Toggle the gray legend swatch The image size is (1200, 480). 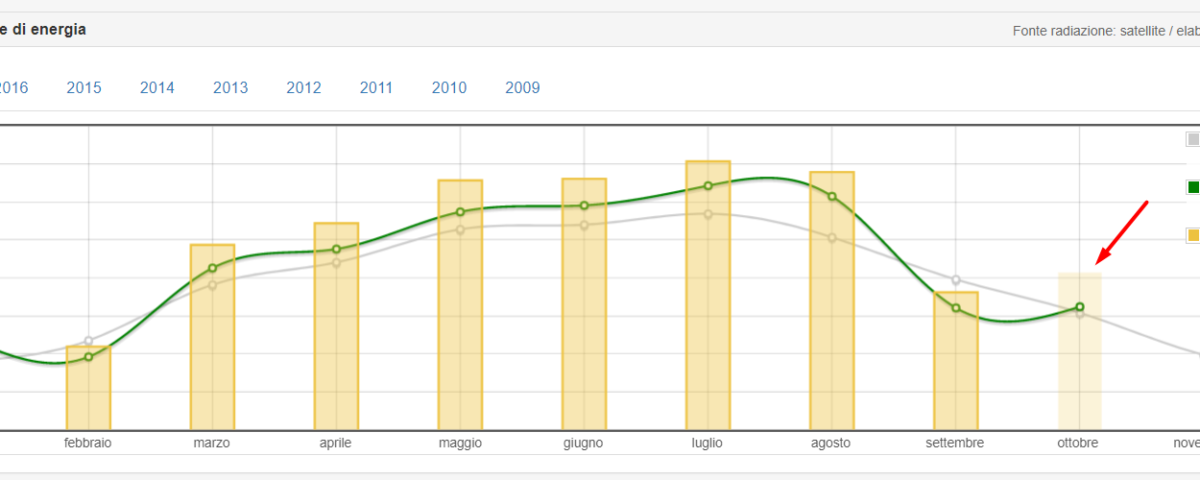(x=1193, y=139)
